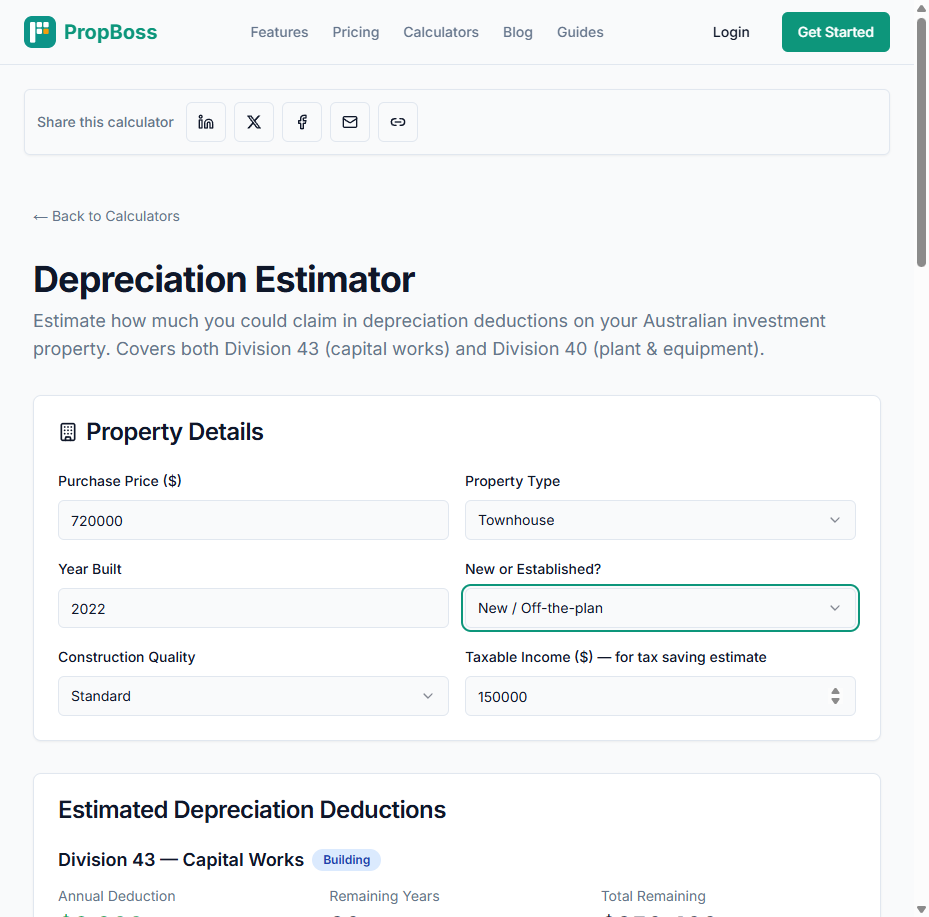
Task: Increase Taxable Income with the stepper
Action: (835, 691)
